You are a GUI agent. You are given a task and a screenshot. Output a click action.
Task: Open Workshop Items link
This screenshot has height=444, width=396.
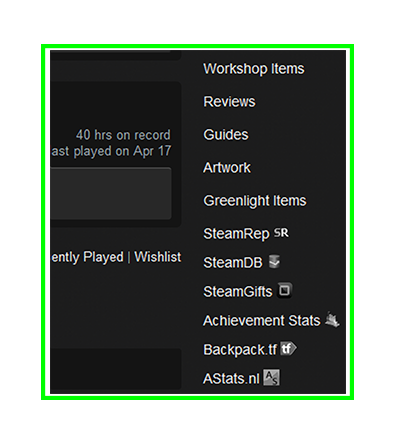(x=254, y=69)
